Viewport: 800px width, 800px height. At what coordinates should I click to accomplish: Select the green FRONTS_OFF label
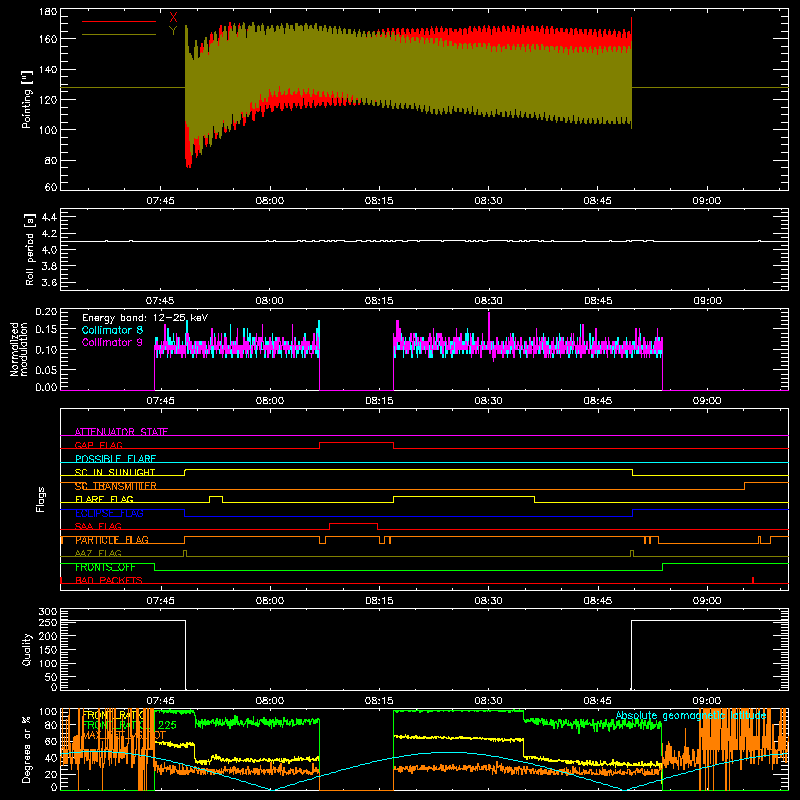[x=105, y=567]
